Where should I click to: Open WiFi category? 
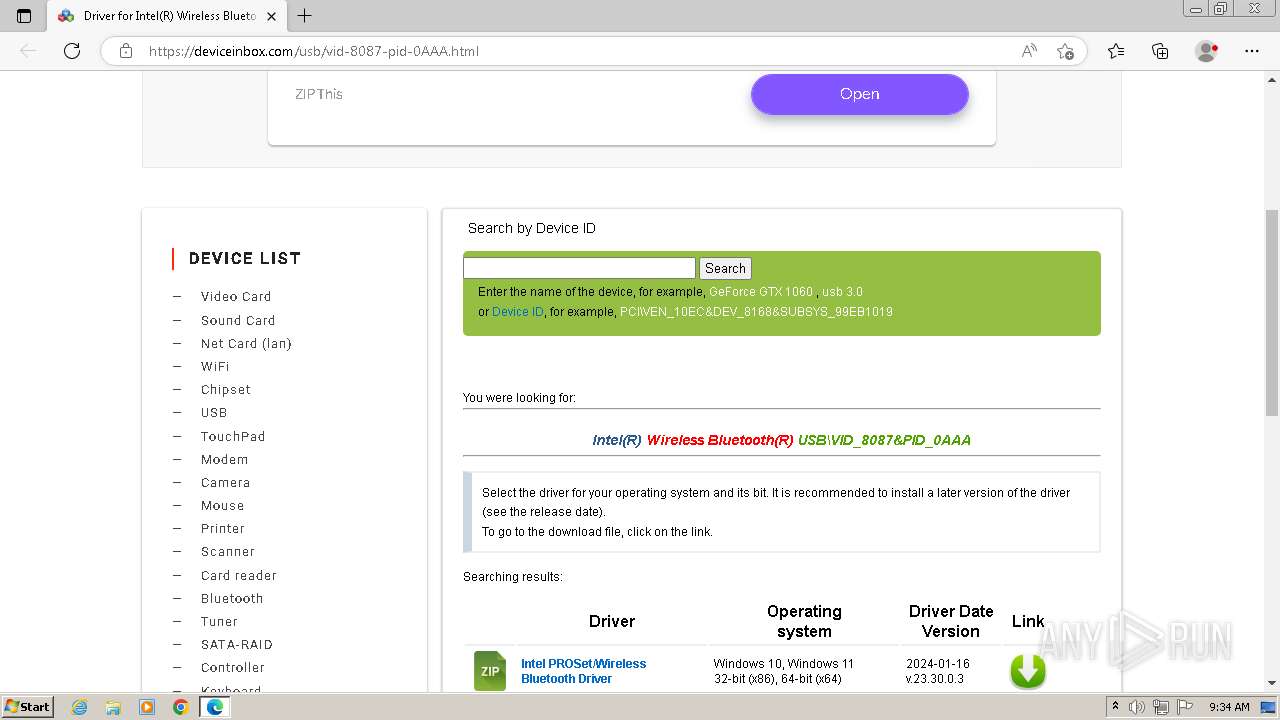point(215,366)
